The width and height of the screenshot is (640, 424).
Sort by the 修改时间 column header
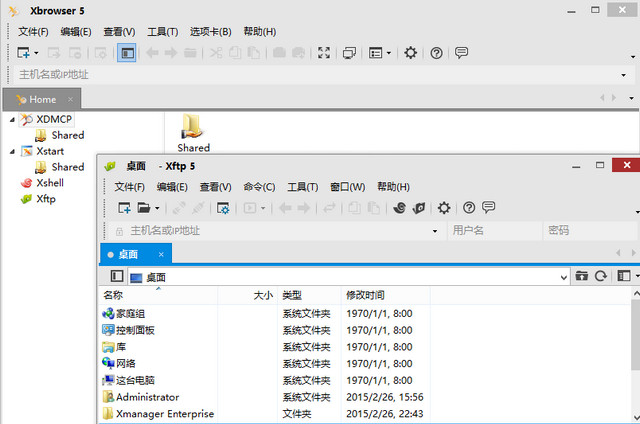tap(385, 295)
